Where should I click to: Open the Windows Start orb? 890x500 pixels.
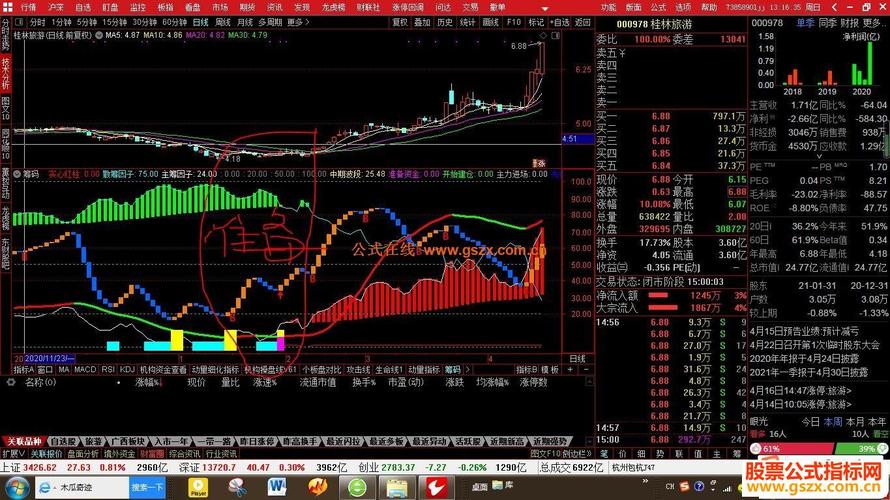[x=16, y=488]
